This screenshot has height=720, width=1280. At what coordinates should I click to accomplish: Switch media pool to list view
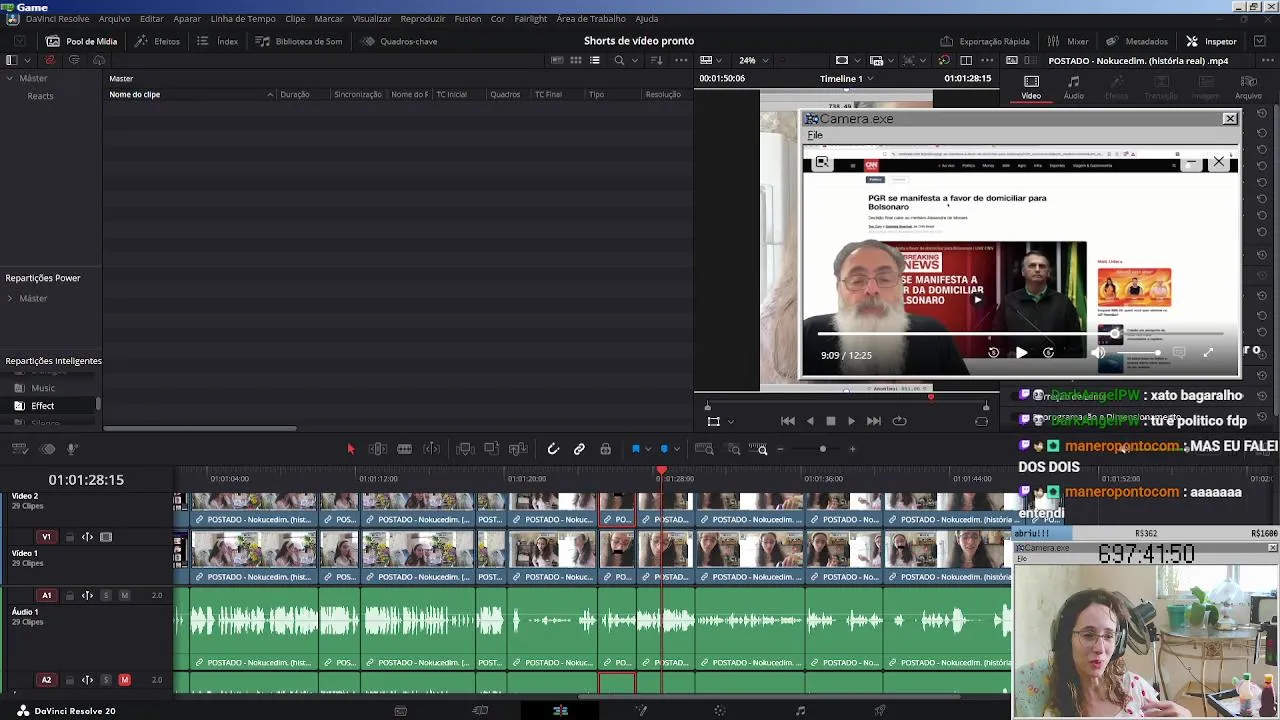(594, 60)
